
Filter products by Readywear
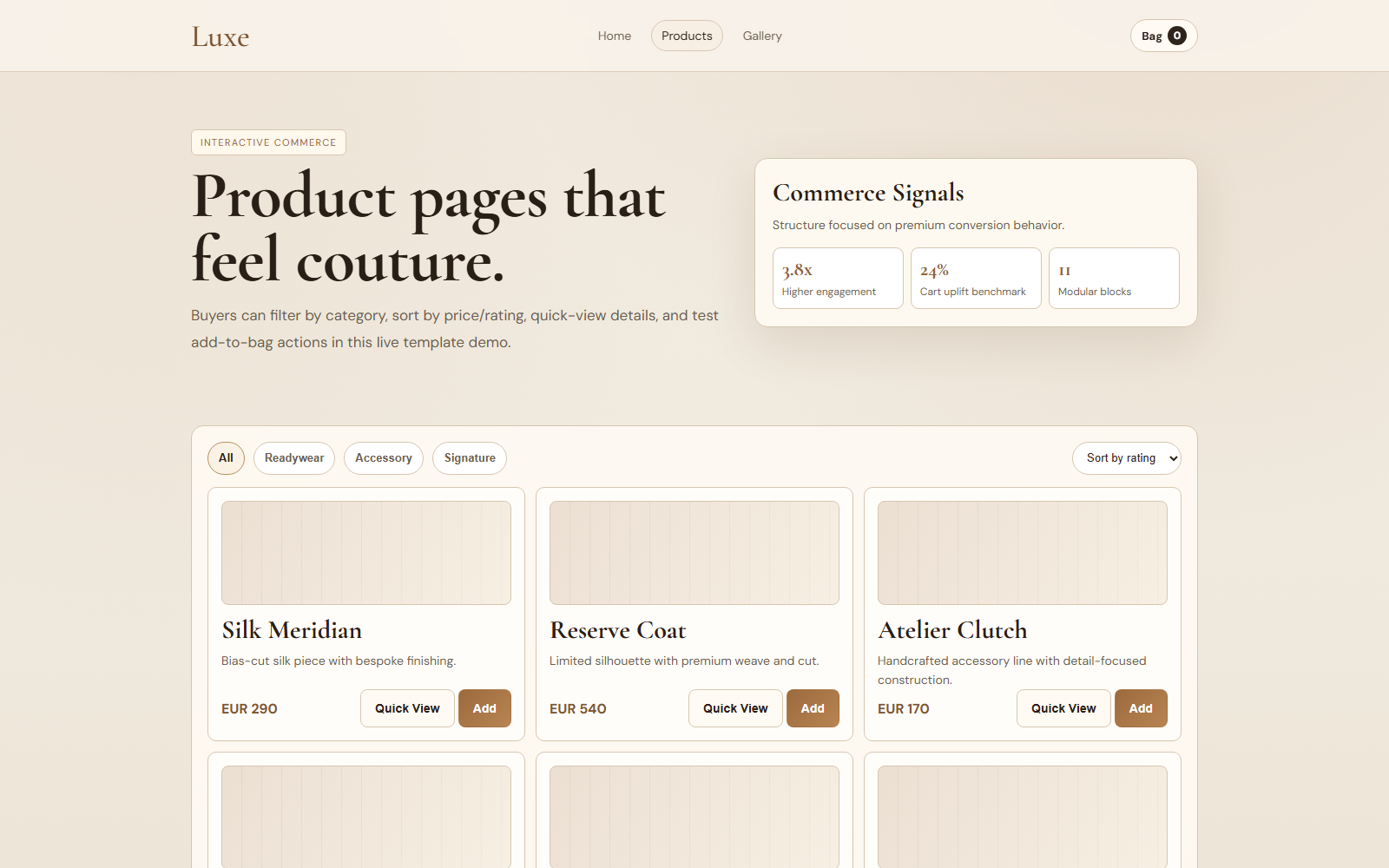pos(293,458)
